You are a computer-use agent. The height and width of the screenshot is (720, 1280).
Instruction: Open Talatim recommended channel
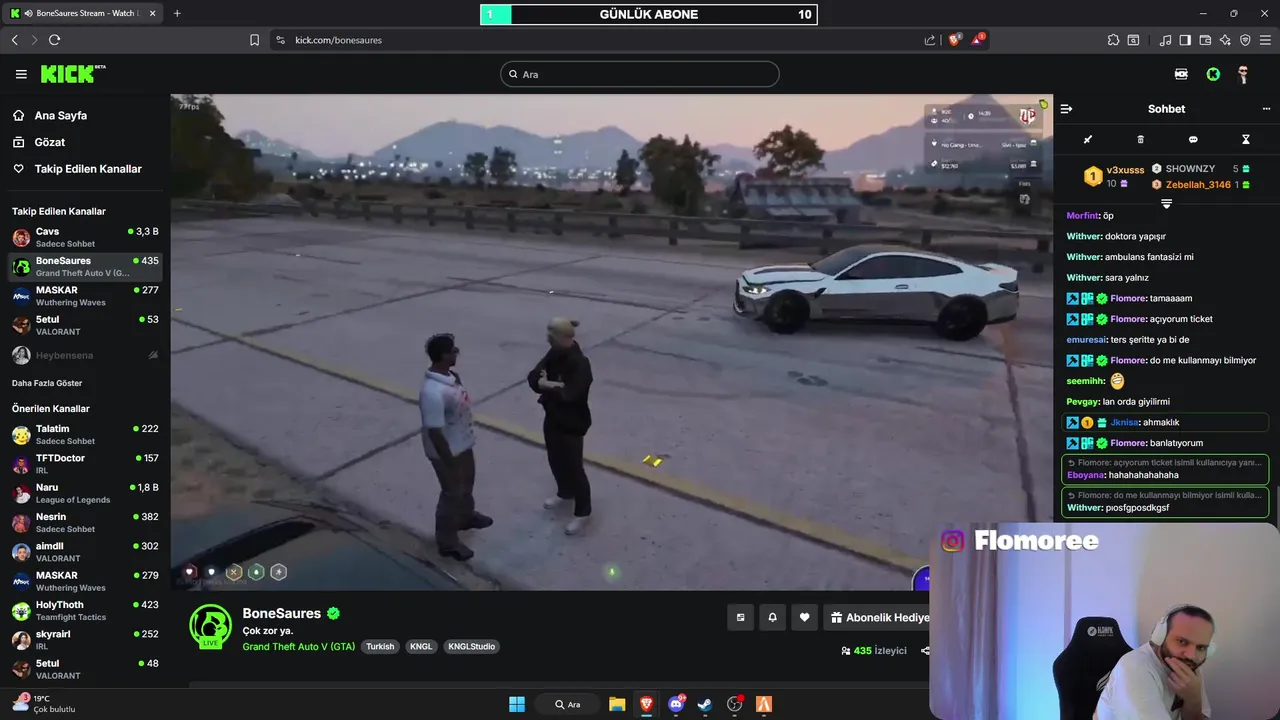[85, 434]
